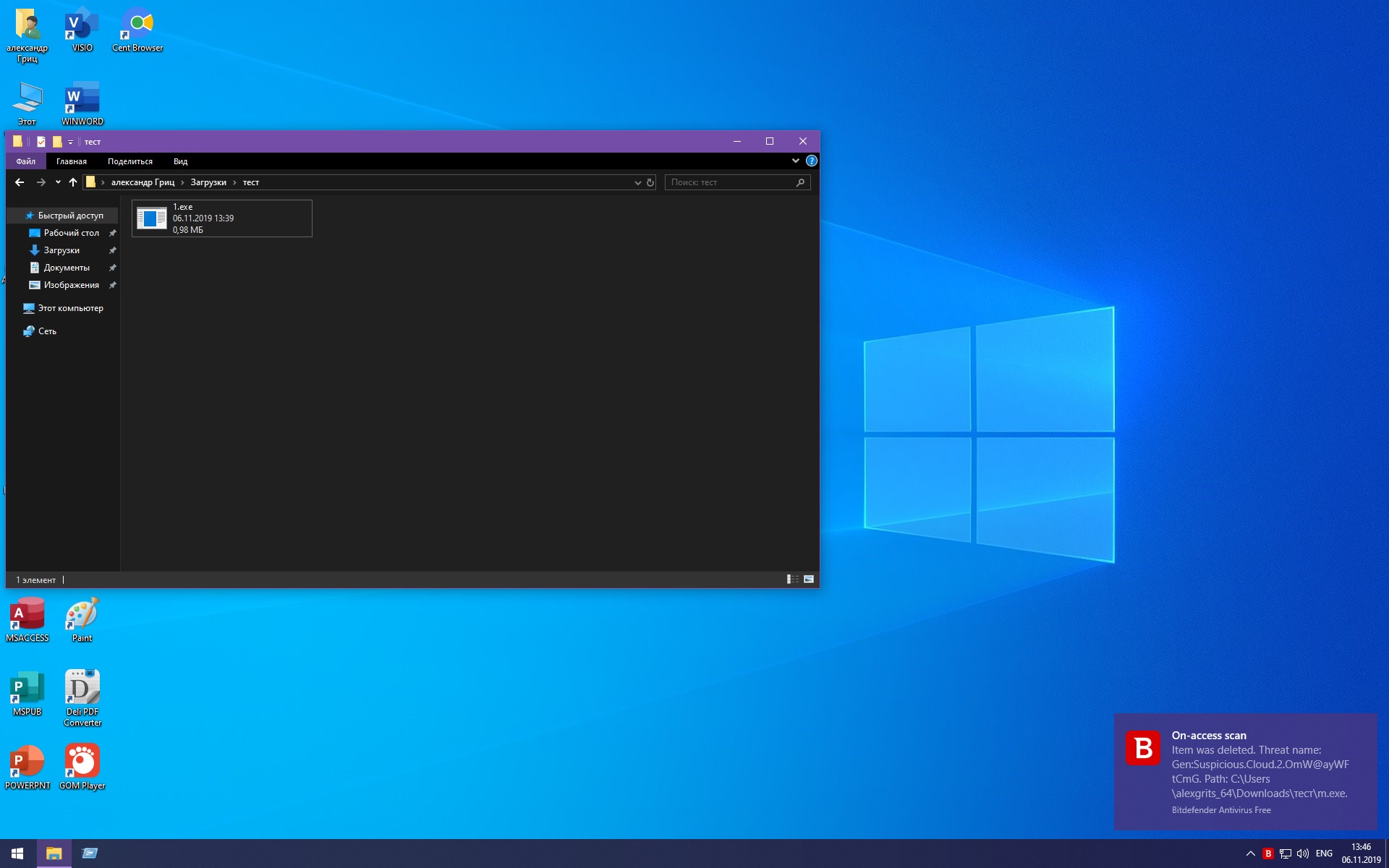
Task: Open File Explorer from the taskbar
Action: [x=54, y=854]
